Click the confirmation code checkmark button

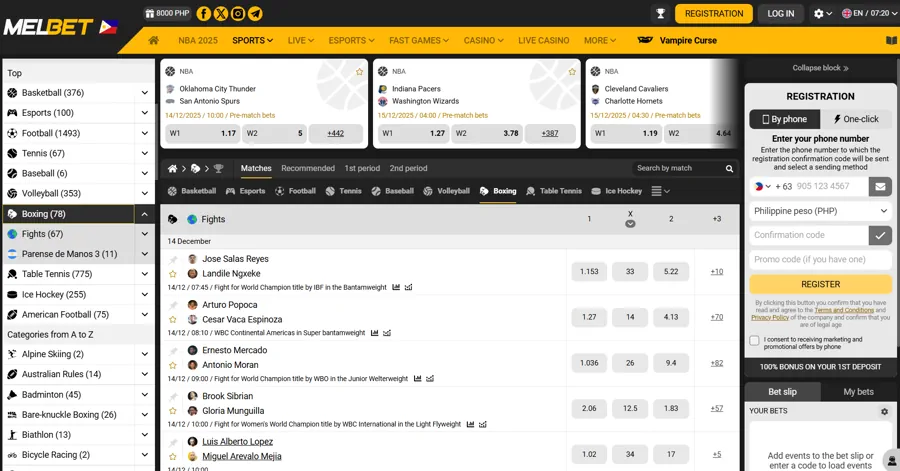point(880,235)
